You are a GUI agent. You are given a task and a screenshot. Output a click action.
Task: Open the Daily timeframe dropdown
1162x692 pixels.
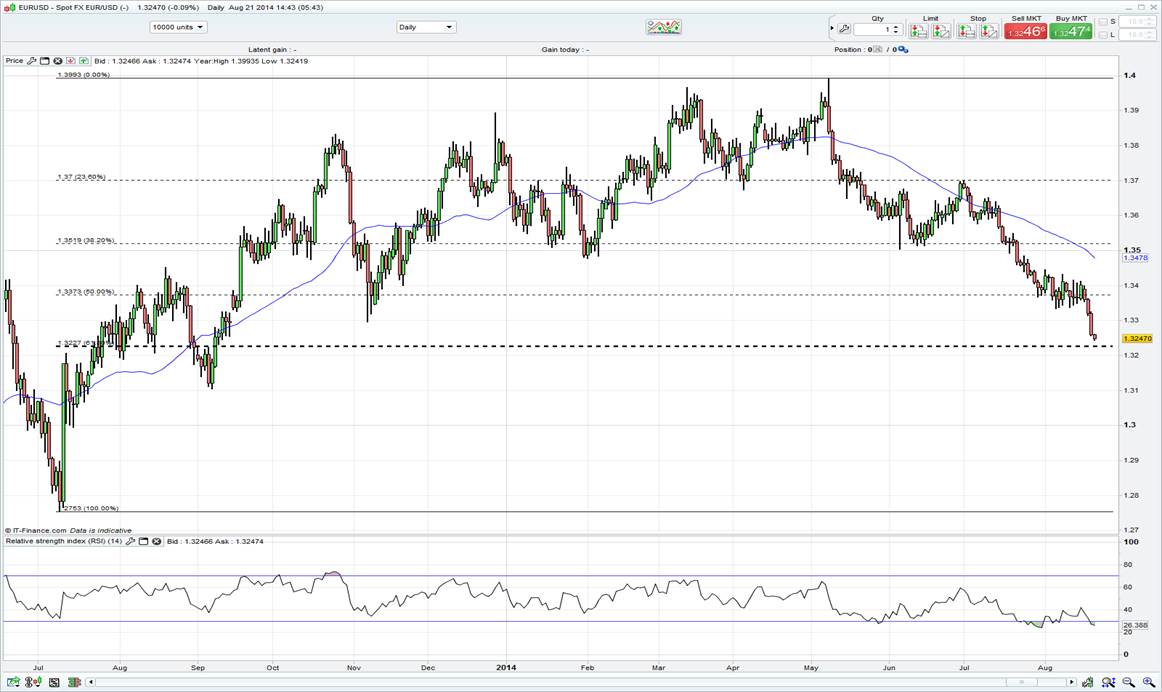click(x=425, y=27)
